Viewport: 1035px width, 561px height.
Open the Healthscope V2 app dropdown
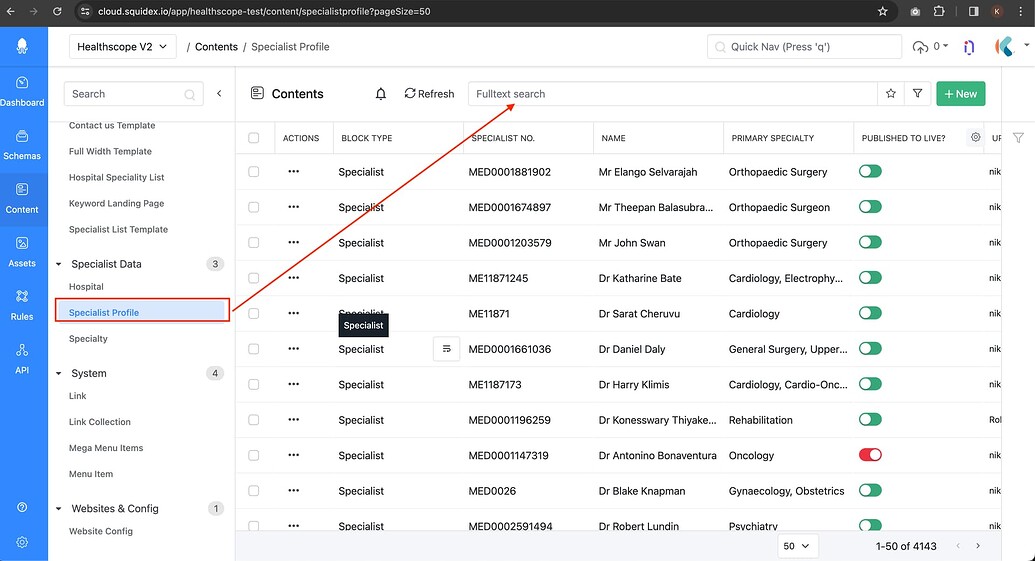pos(122,47)
